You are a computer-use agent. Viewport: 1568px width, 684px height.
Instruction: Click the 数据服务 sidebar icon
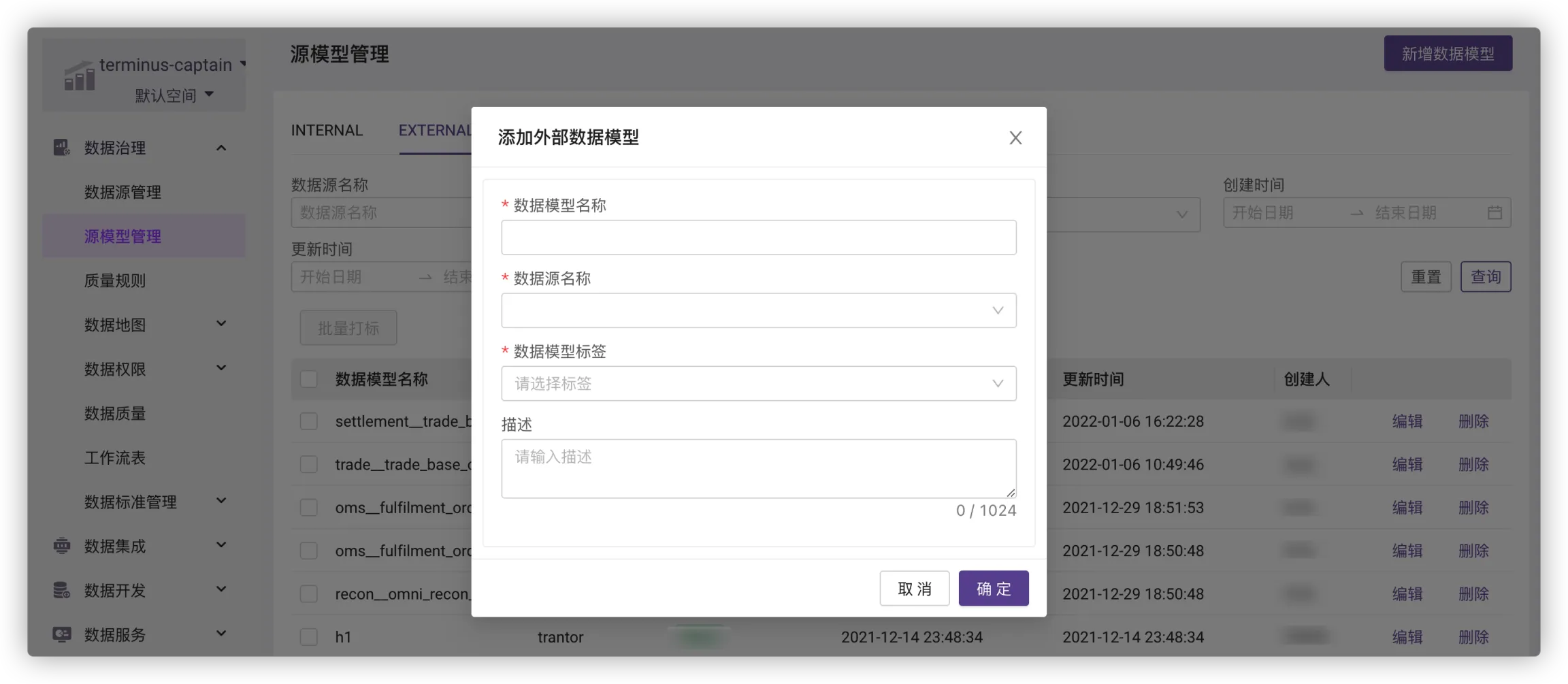coord(62,634)
